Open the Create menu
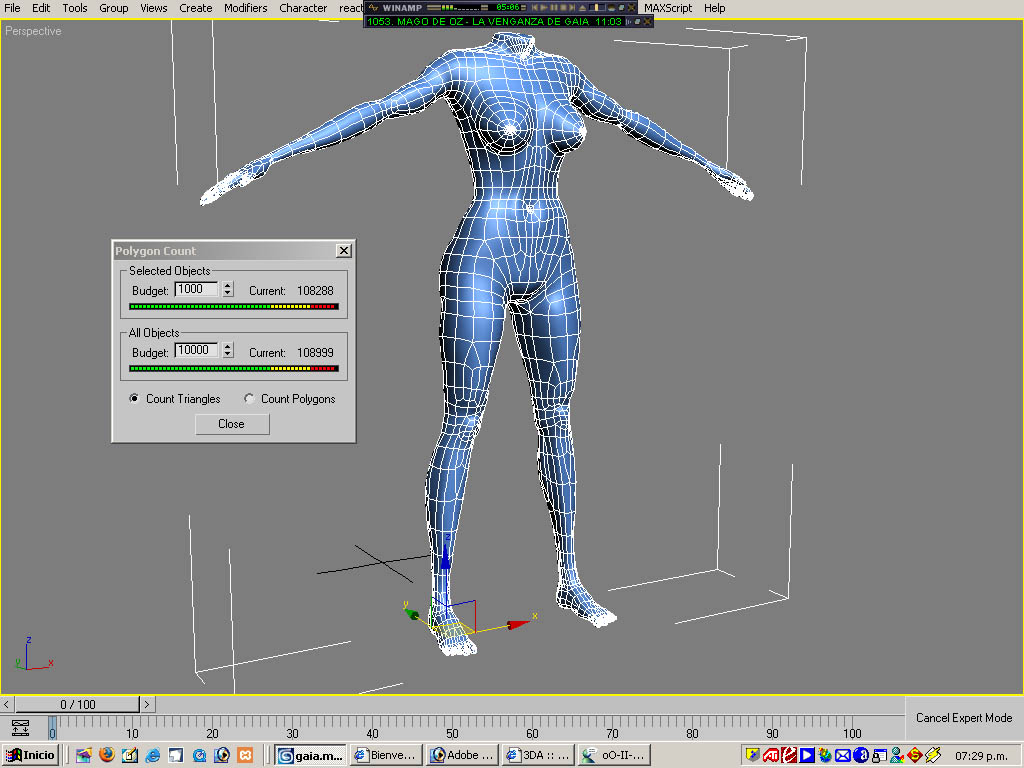Screen dimensions: 1024x768 pos(195,8)
